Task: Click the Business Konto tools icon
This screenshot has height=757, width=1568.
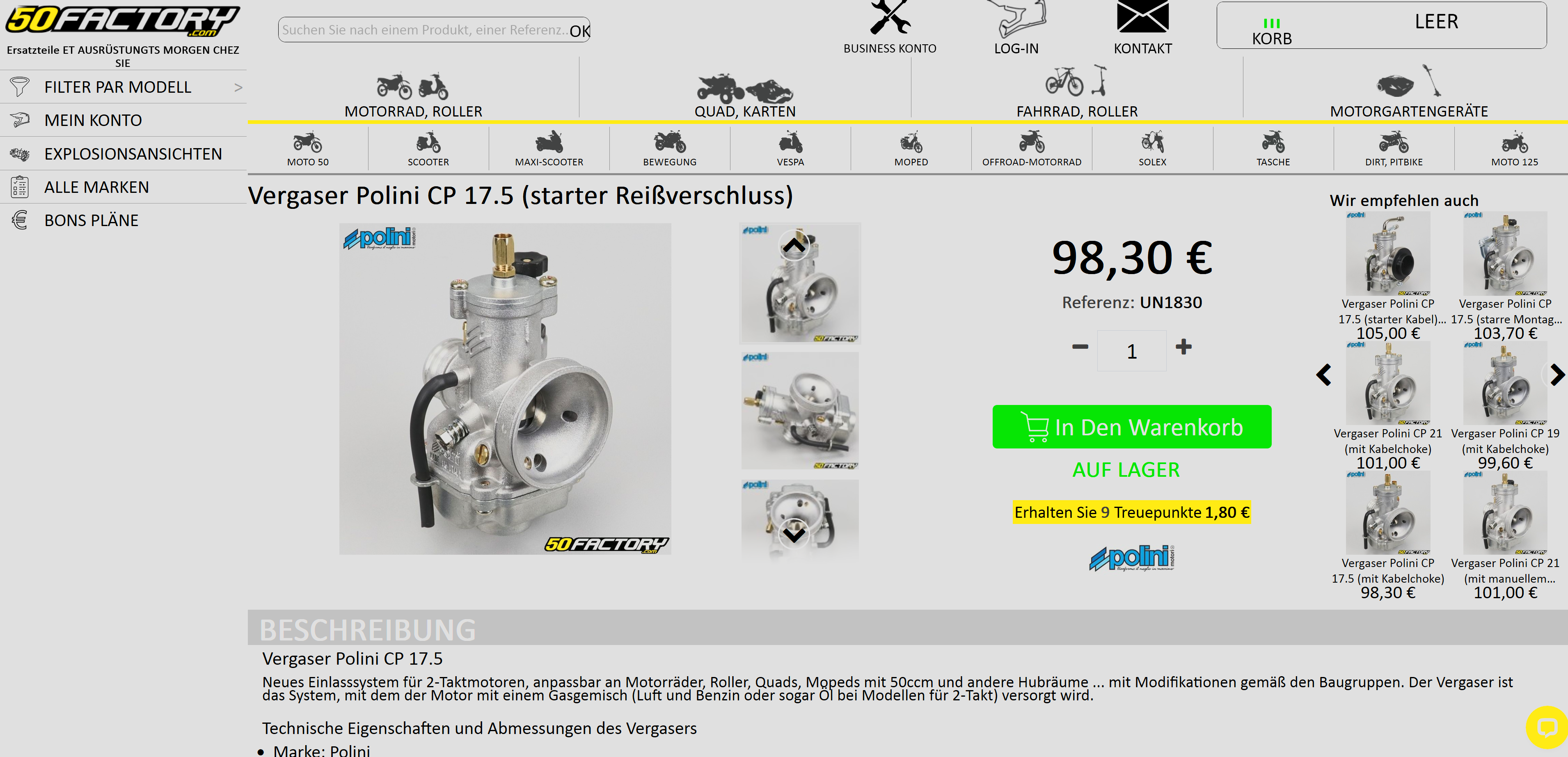Action: [890, 17]
